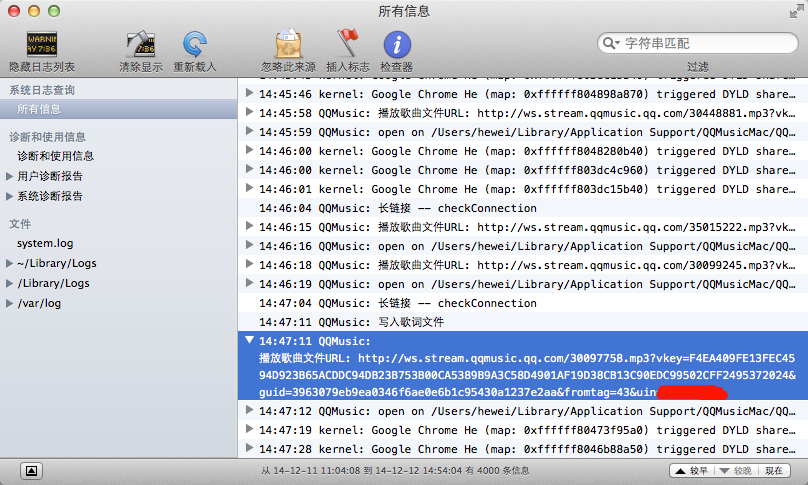This screenshot has width=808, height=485.
Task: Expand the ~/Library/Logs folder
Action: (x=9, y=263)
